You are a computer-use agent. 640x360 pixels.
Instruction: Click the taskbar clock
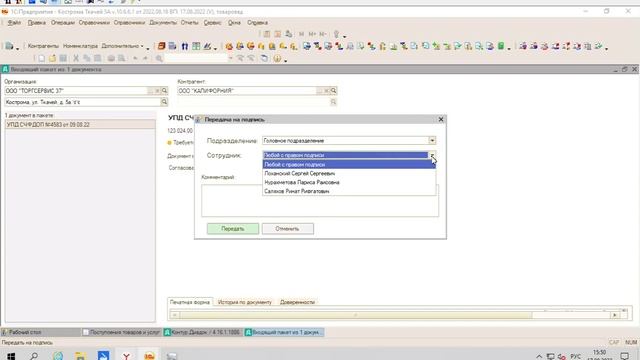pos(600,356)
